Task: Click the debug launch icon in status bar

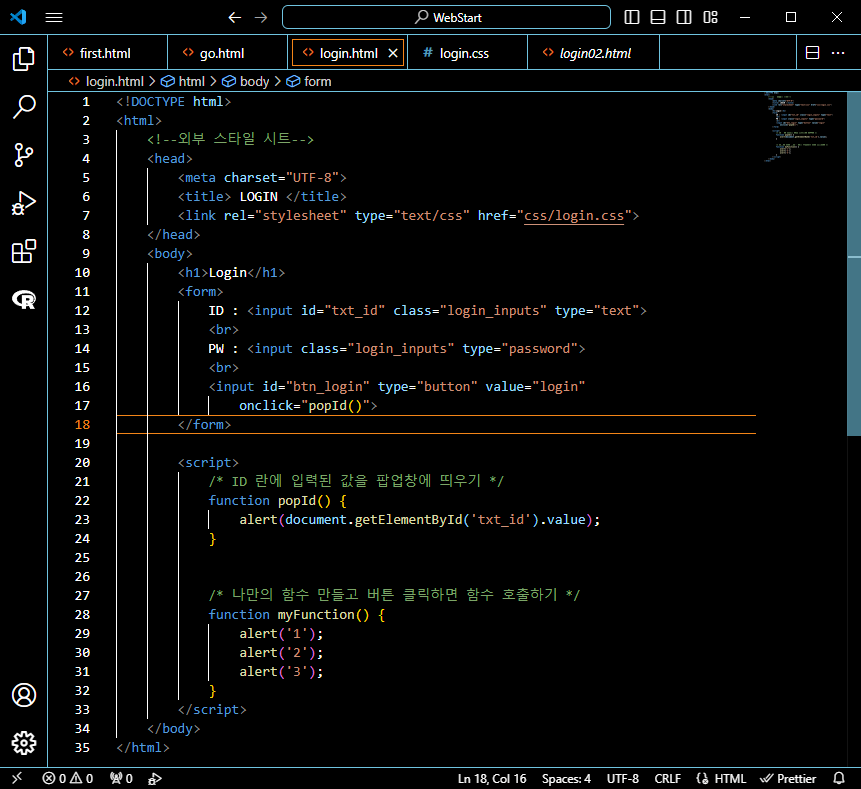Action: point(155,778)
